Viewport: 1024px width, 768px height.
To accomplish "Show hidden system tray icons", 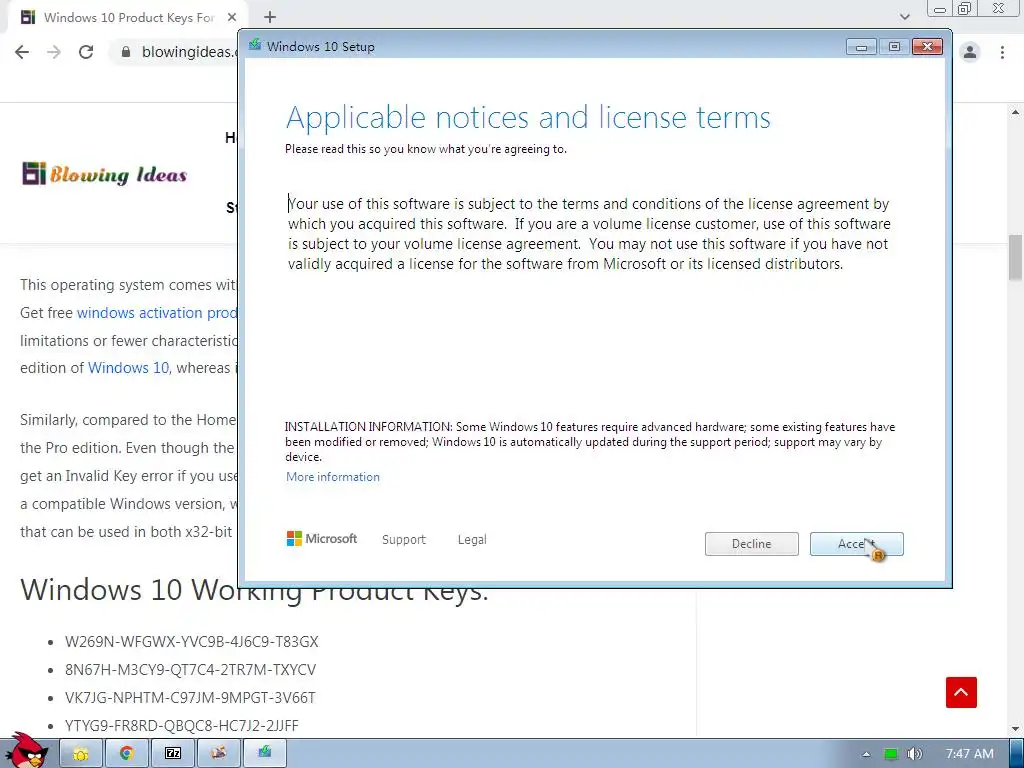I will point(866,754).
